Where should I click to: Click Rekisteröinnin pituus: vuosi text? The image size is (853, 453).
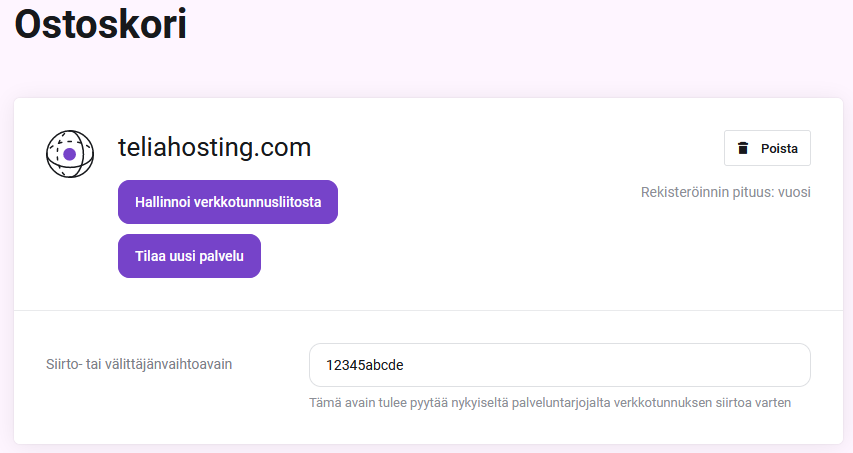(726, 192)
